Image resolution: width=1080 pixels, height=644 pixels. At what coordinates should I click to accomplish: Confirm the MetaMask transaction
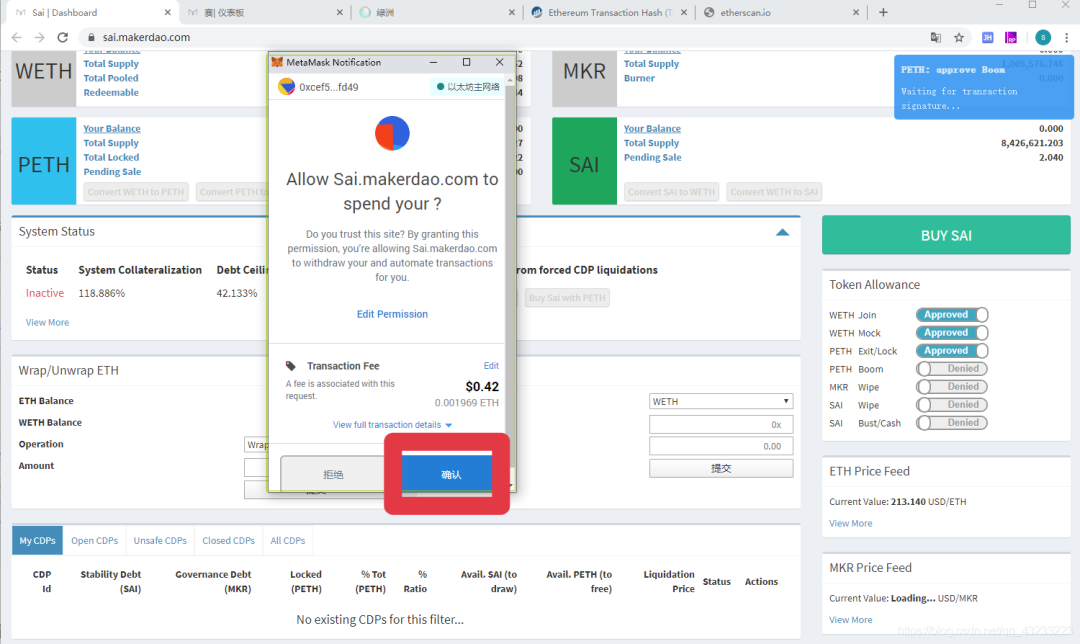click(447, 474)
